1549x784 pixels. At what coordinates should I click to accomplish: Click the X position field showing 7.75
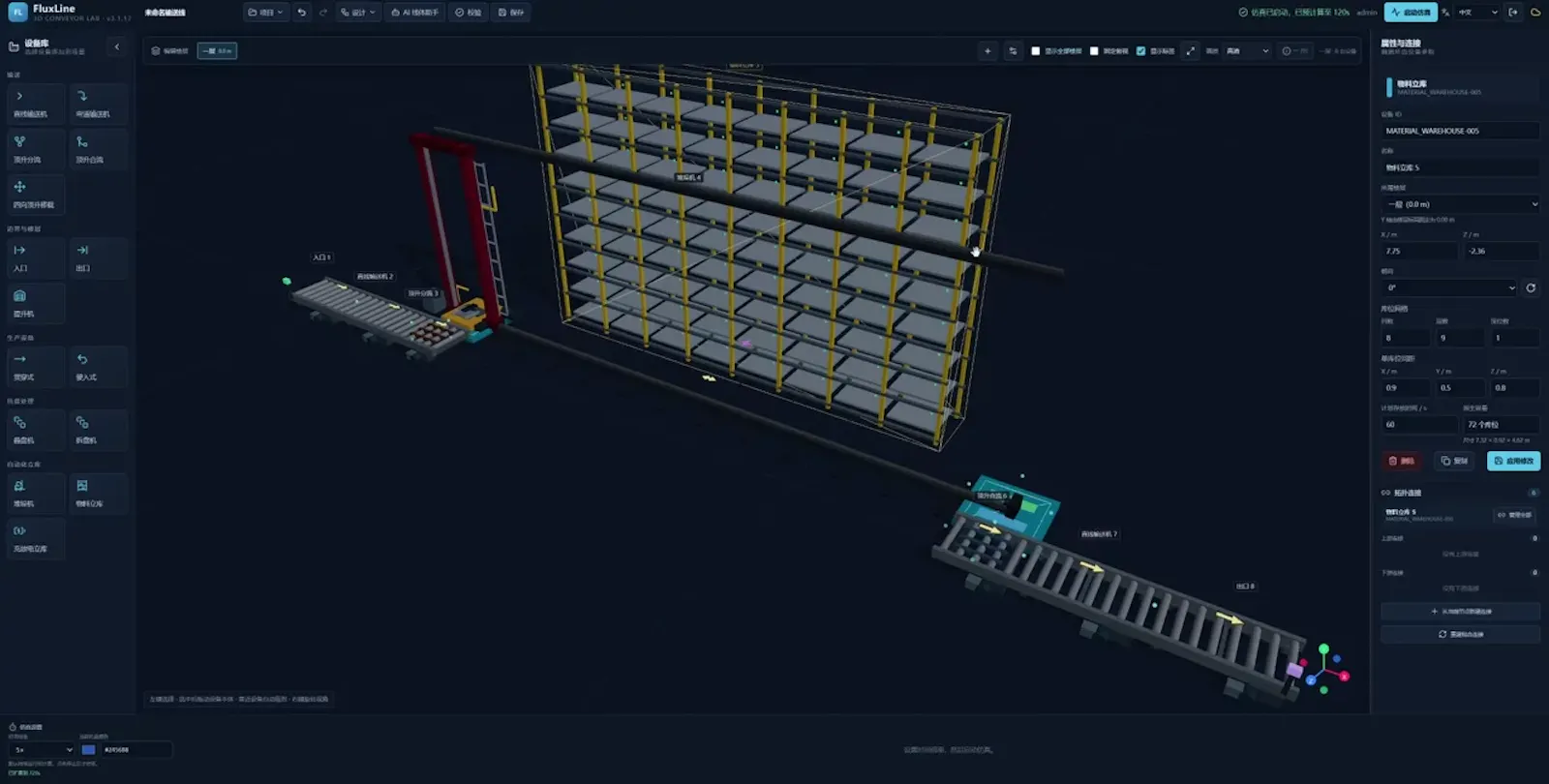pyautogui.click(x=1419, y=251)
